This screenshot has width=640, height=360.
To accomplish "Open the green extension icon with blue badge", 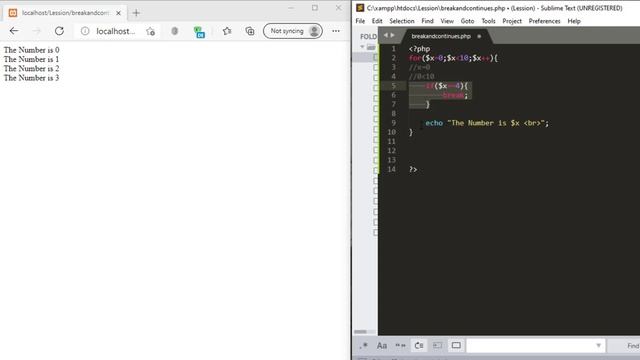I will 199,32.
